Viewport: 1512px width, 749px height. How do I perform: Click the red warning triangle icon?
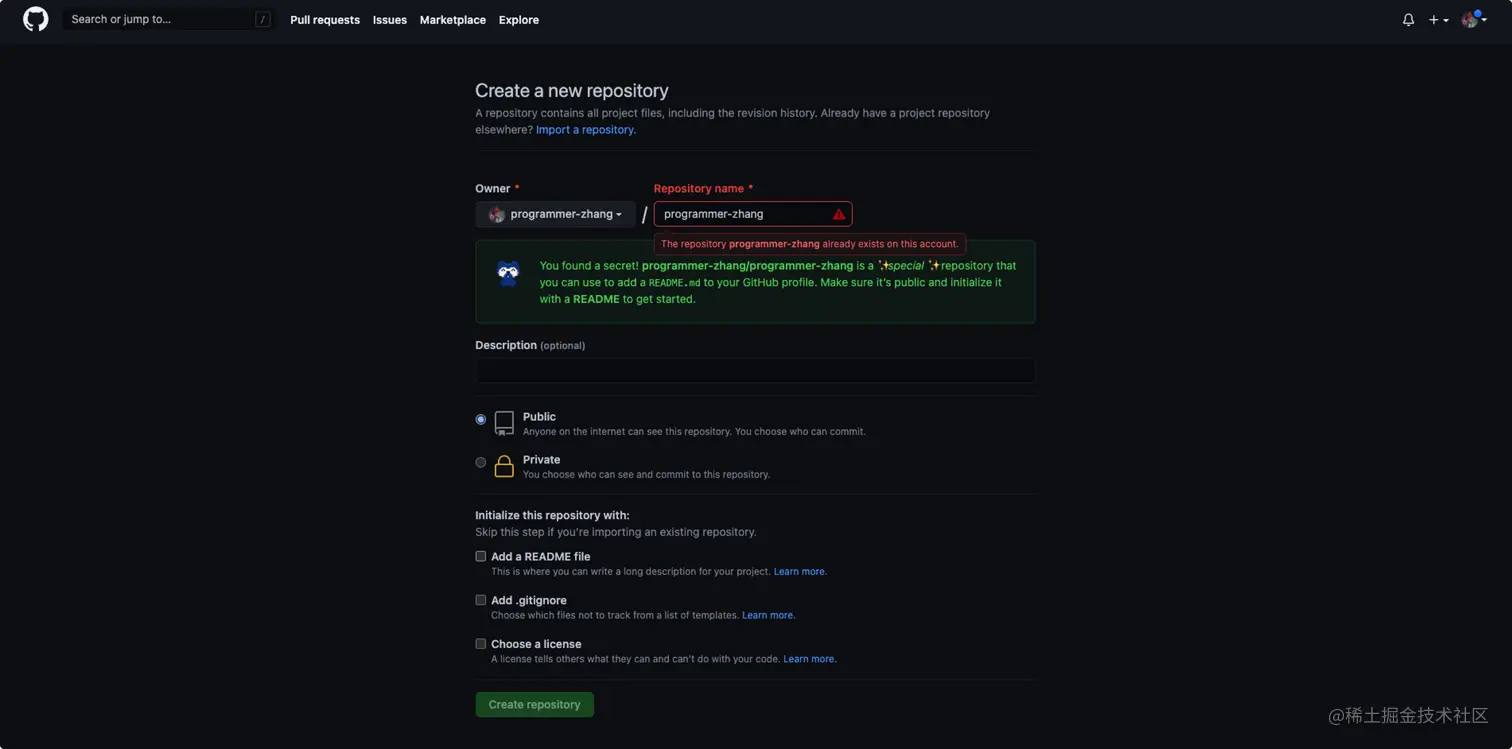838,214
